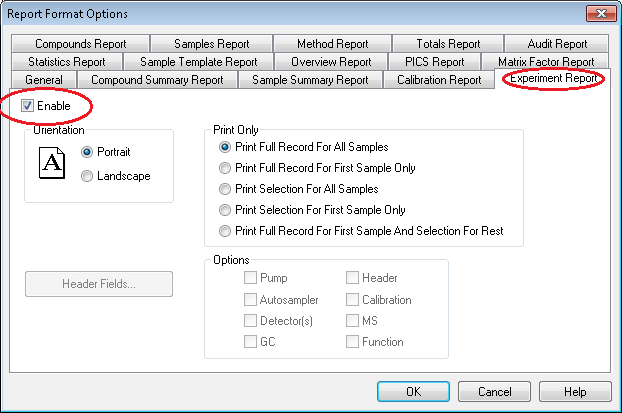Switch to the General tab
This screenshot has height=413, width=622.
point(44,80)
